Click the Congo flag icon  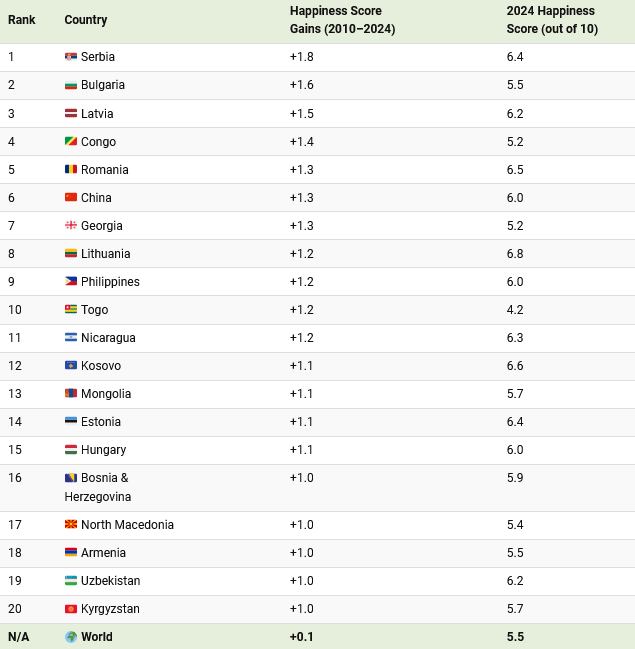tap(71, 142)
